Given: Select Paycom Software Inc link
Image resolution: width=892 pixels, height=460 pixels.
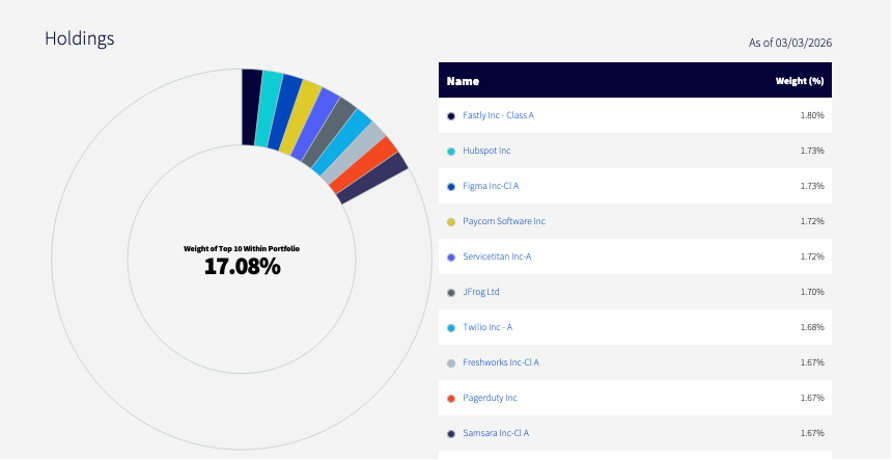Looking at the screenshot, I should (x=504, y=221).
